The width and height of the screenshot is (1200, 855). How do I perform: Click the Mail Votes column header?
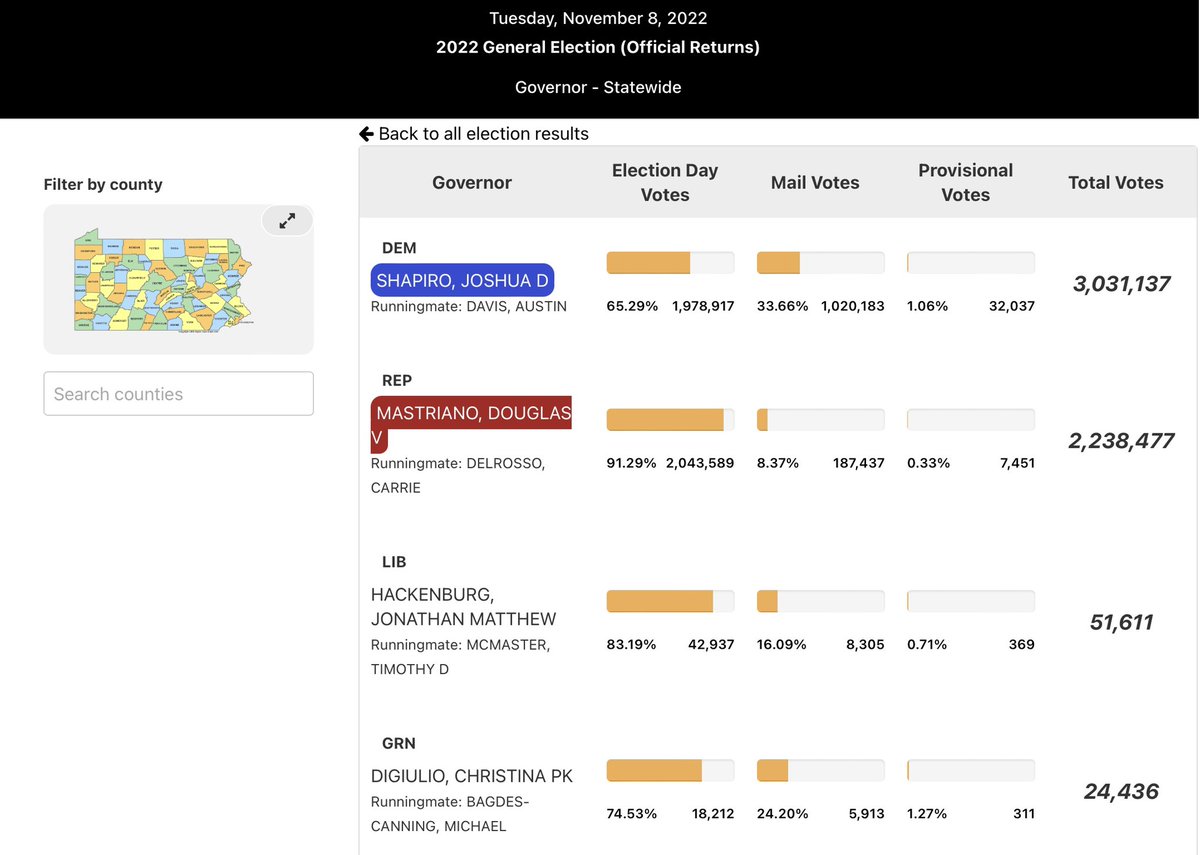tap(815, 183)
